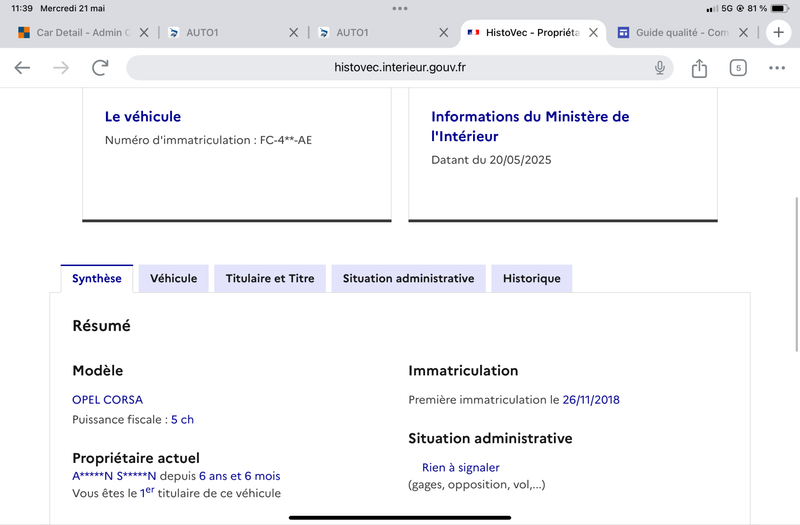This screenshot has height=525, width=800.
Task: Click the page vertical scrollbar
Action: (796, 274)
